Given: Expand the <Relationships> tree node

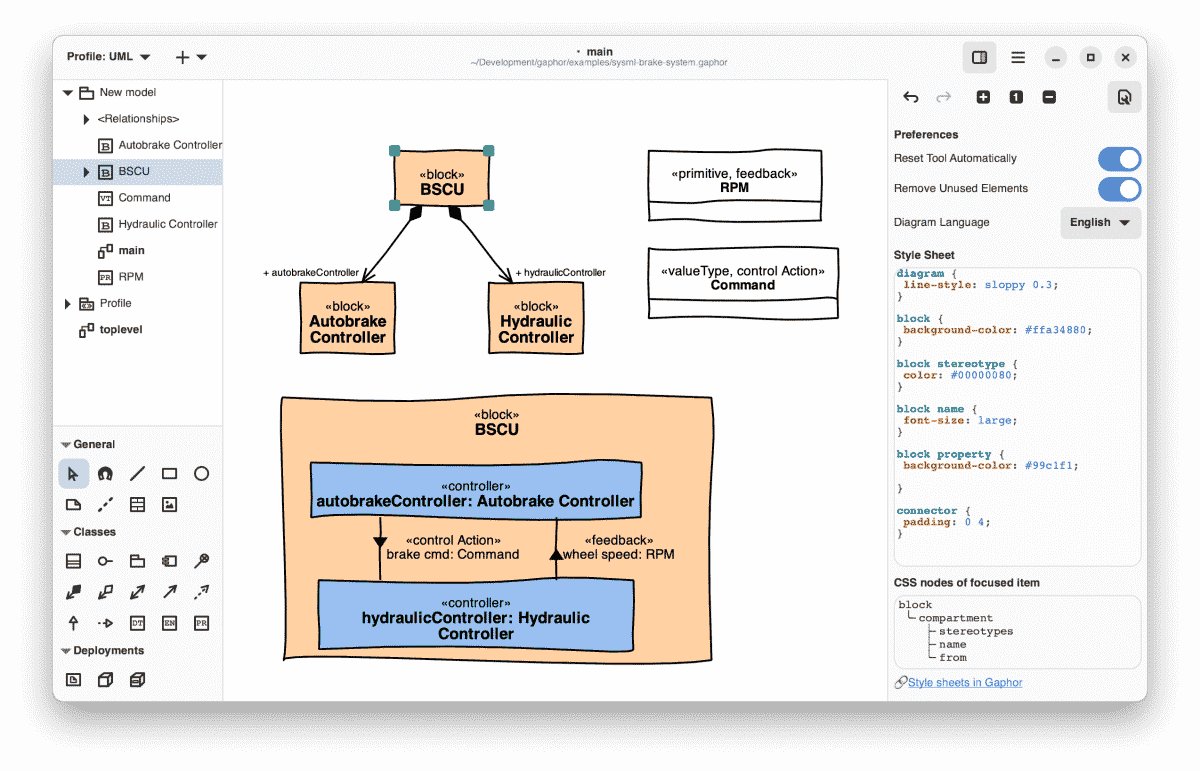Looking at the screenshot, I should pyautogui.click(x=87, y=119).
